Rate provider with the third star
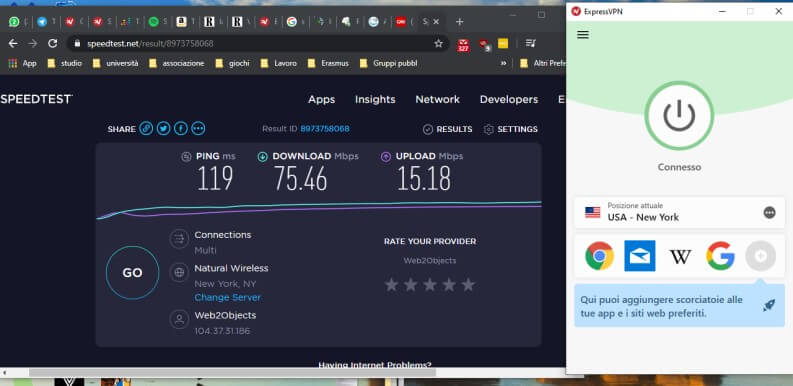The height and width of the screenshot is (386, 793). point(430,284)
